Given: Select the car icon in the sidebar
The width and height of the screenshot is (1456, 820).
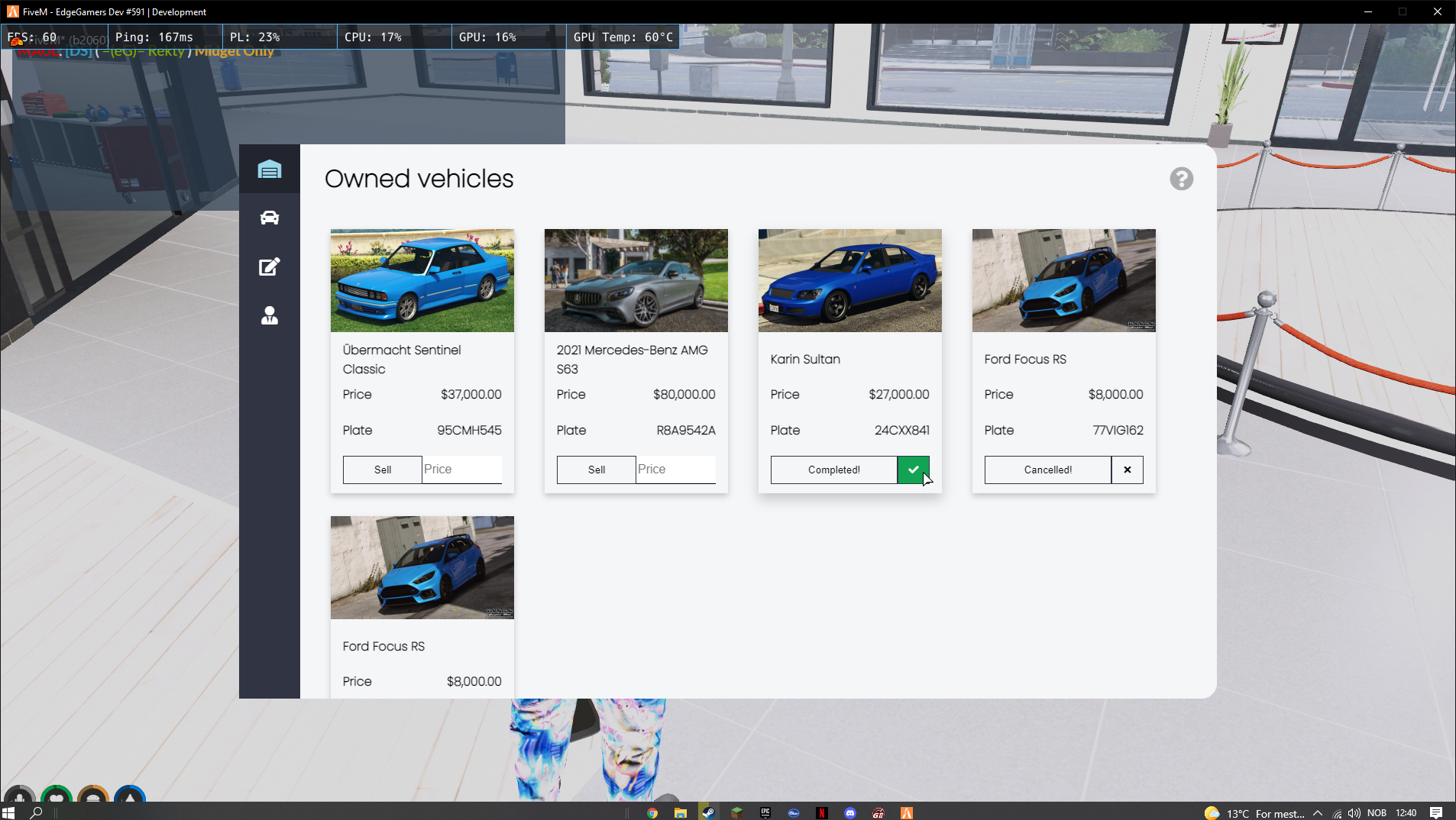Looking at the screenshot, I should click(269, 218).
